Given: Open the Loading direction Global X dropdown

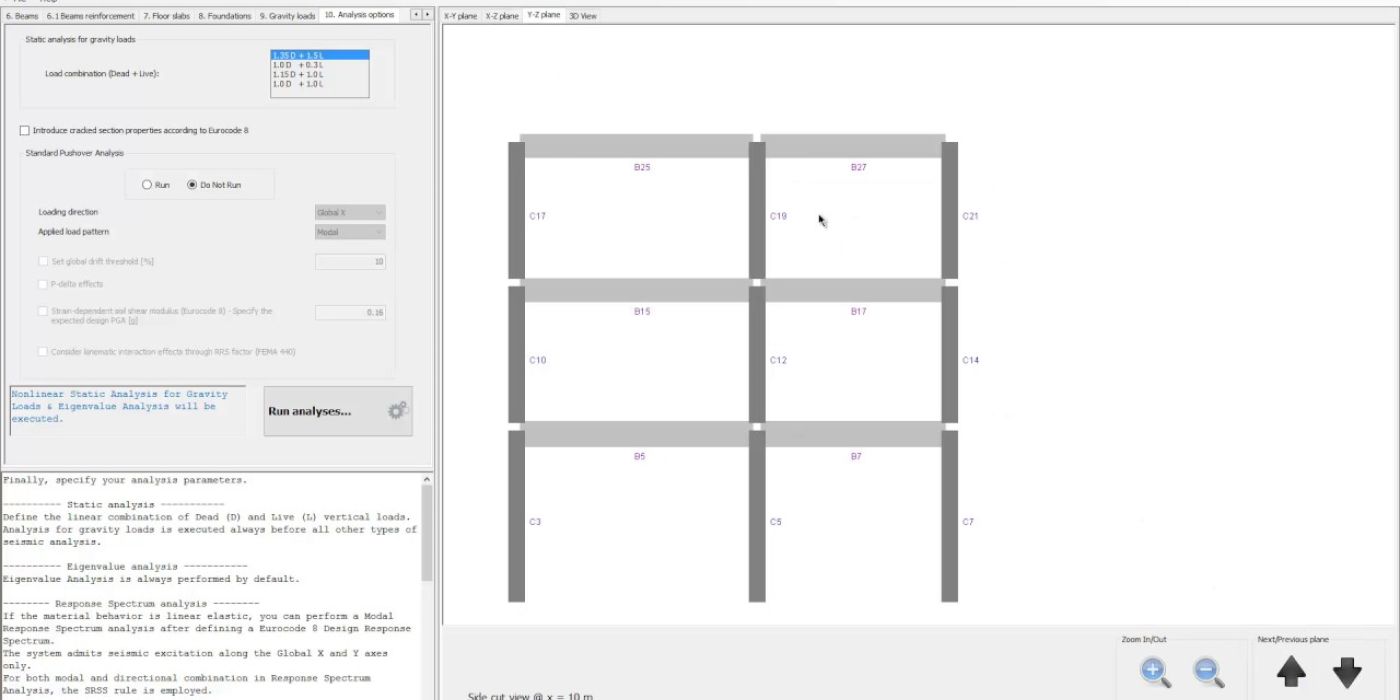Looking at the screenshot, I should click(x=350, y=212).
